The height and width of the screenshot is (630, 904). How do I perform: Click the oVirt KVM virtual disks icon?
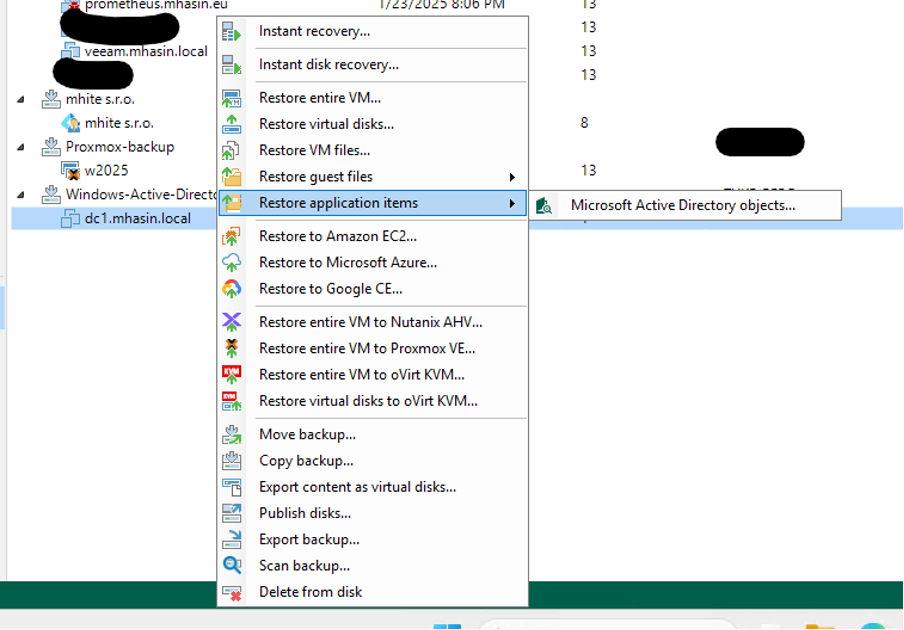[x=232, y=401]
